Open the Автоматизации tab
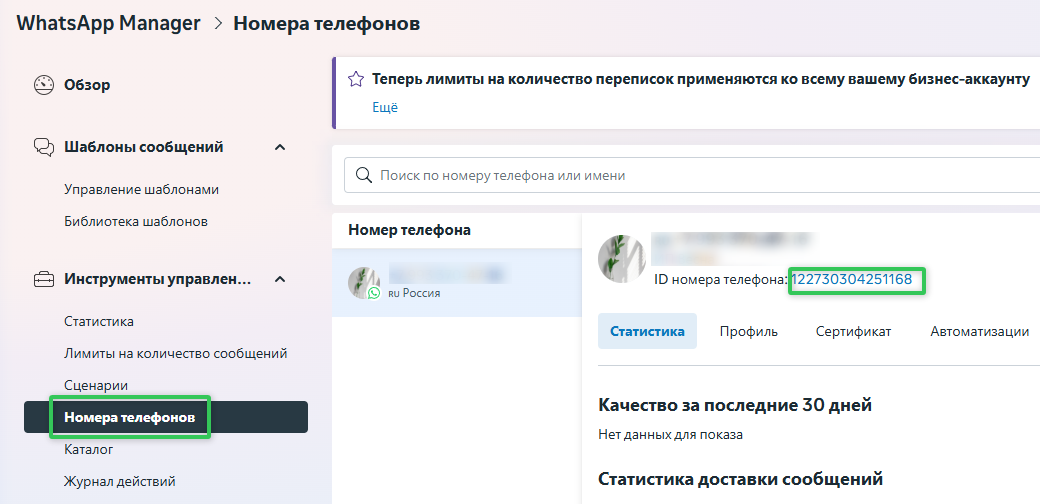The height and width of the screenshot is (504, 1040). (x=979, y=331)
